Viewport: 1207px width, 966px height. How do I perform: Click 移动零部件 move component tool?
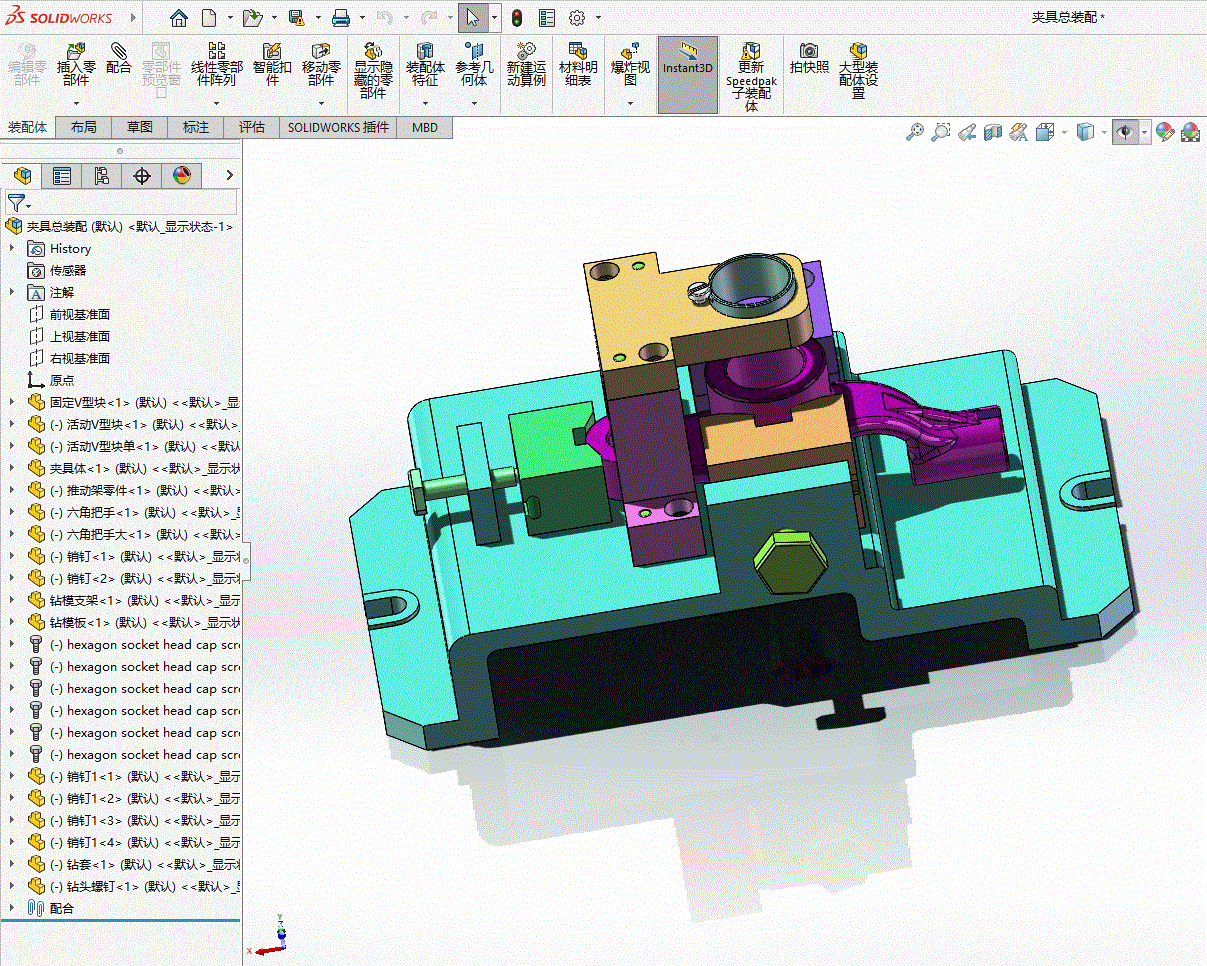click(x=321, y=65)
